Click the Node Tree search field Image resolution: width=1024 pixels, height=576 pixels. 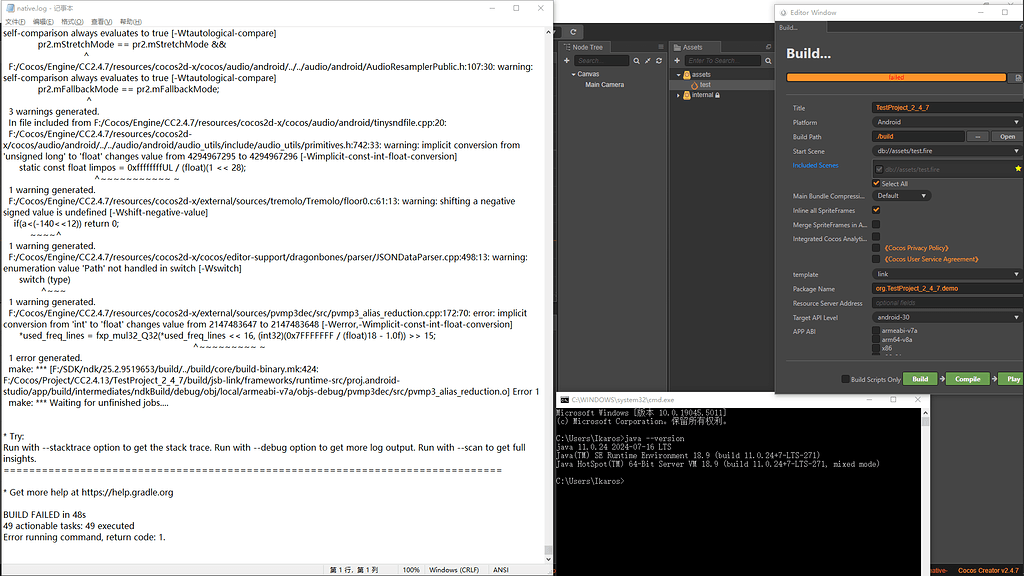click(x=601, y=61)
